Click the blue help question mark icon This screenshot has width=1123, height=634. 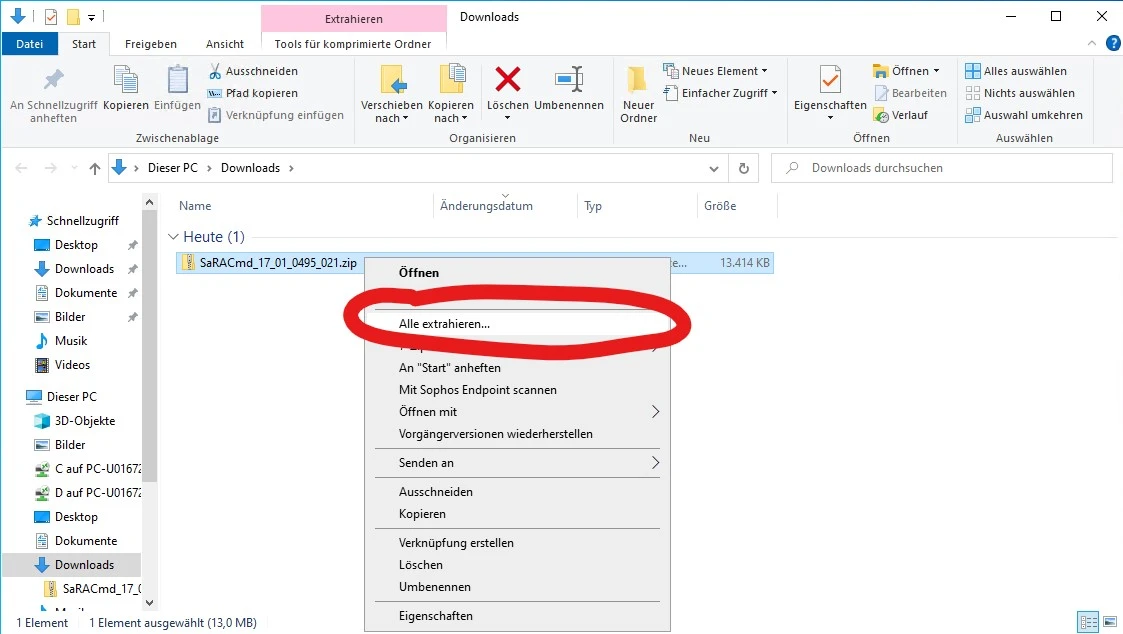click(x=1112, y=43)
